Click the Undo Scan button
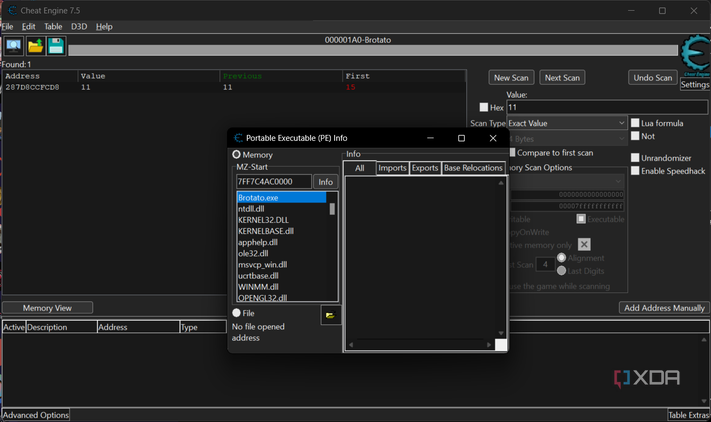This screenshot has width=711, height=422. [x=653, y=78]
